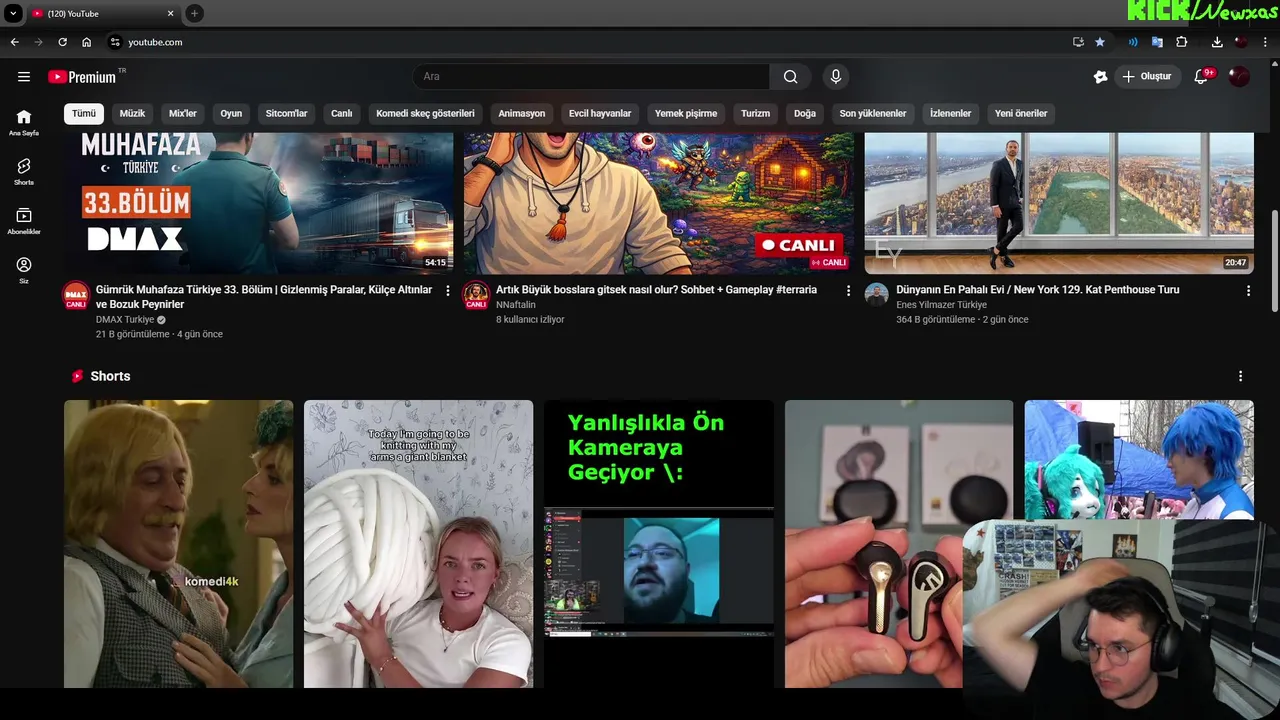The image size is (1280, 720).
Task: Close the YouTube browser tab
Action: [x=170, y=13]
